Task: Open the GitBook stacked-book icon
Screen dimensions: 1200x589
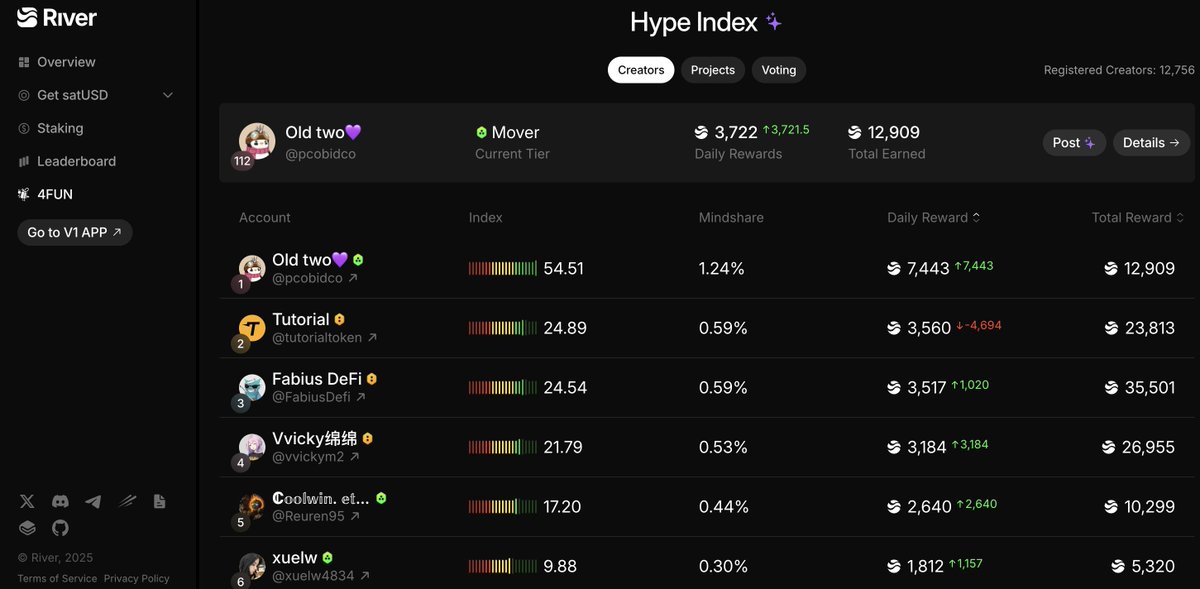Action: pyautogui.click(x=27, y=527)
